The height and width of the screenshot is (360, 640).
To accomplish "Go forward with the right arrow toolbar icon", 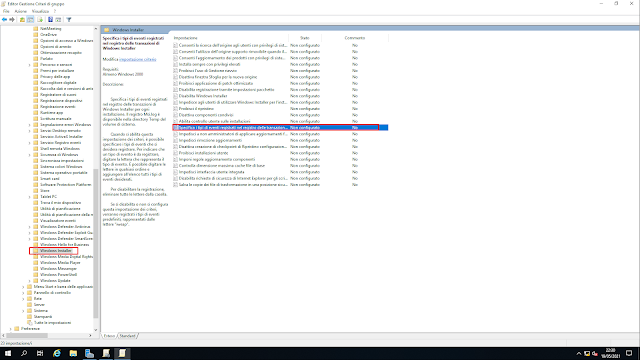I will [x=12, y=20].
